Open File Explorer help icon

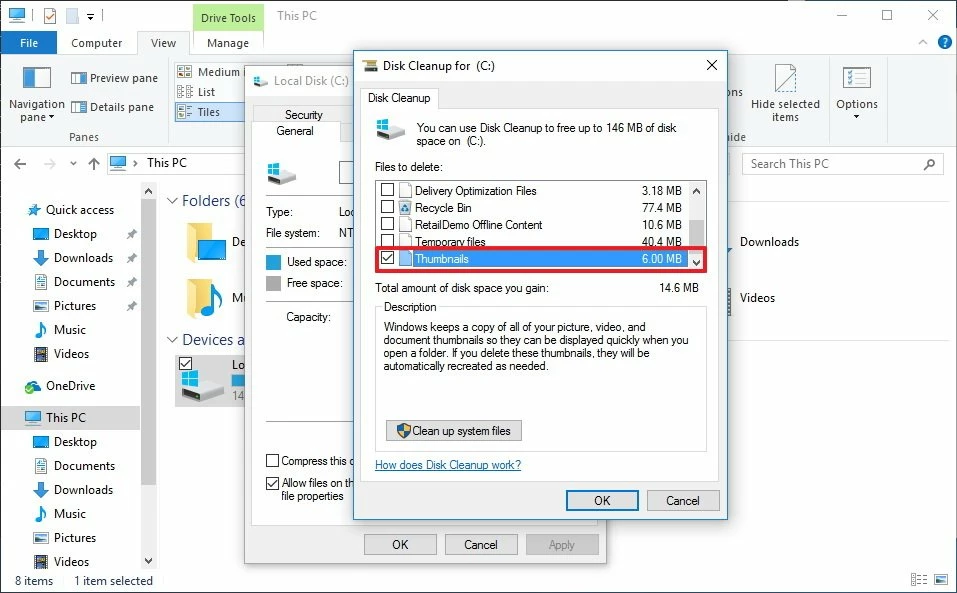tap(944, 42)
